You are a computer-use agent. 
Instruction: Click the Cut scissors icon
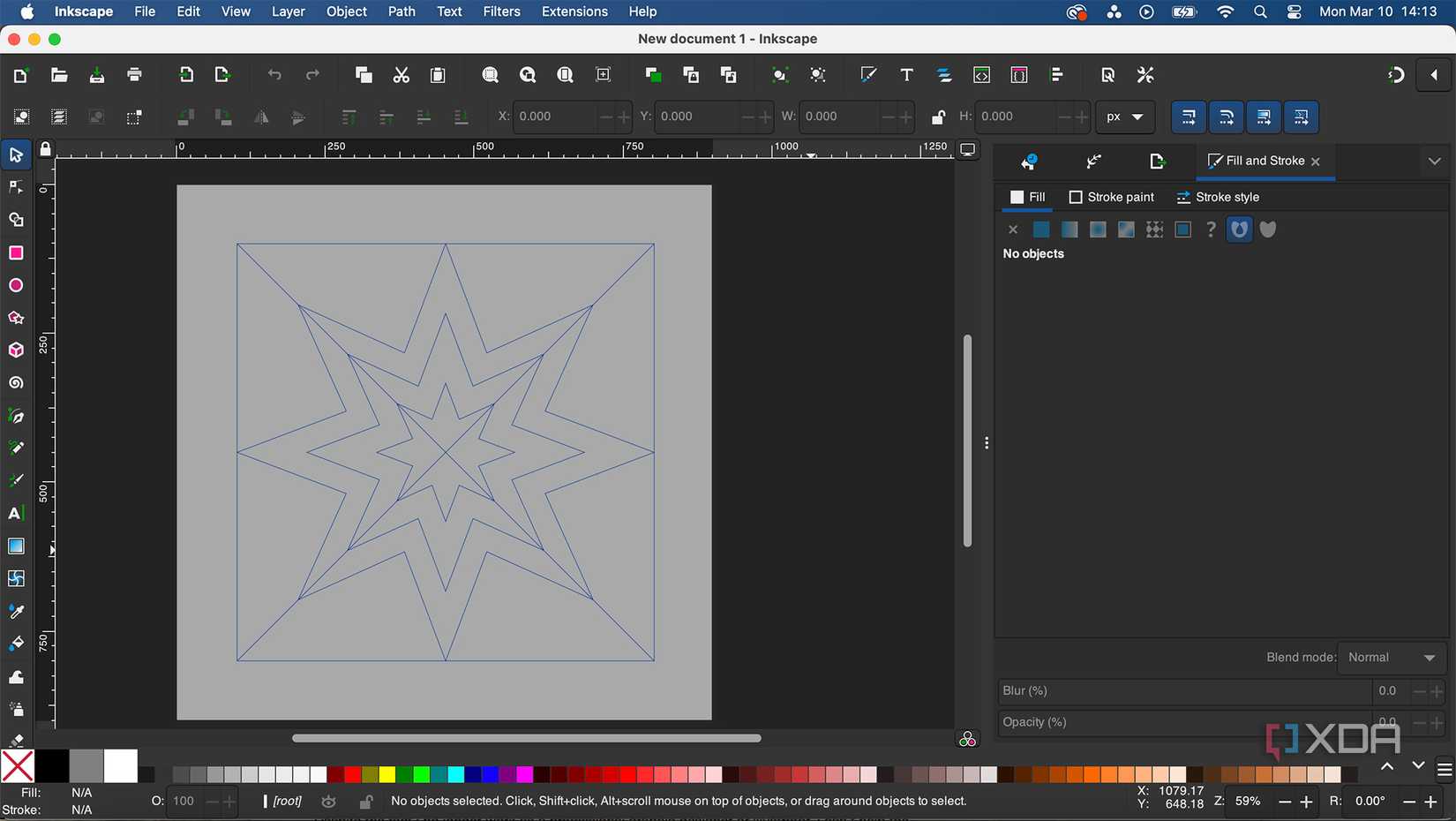[x=402, y=75]
